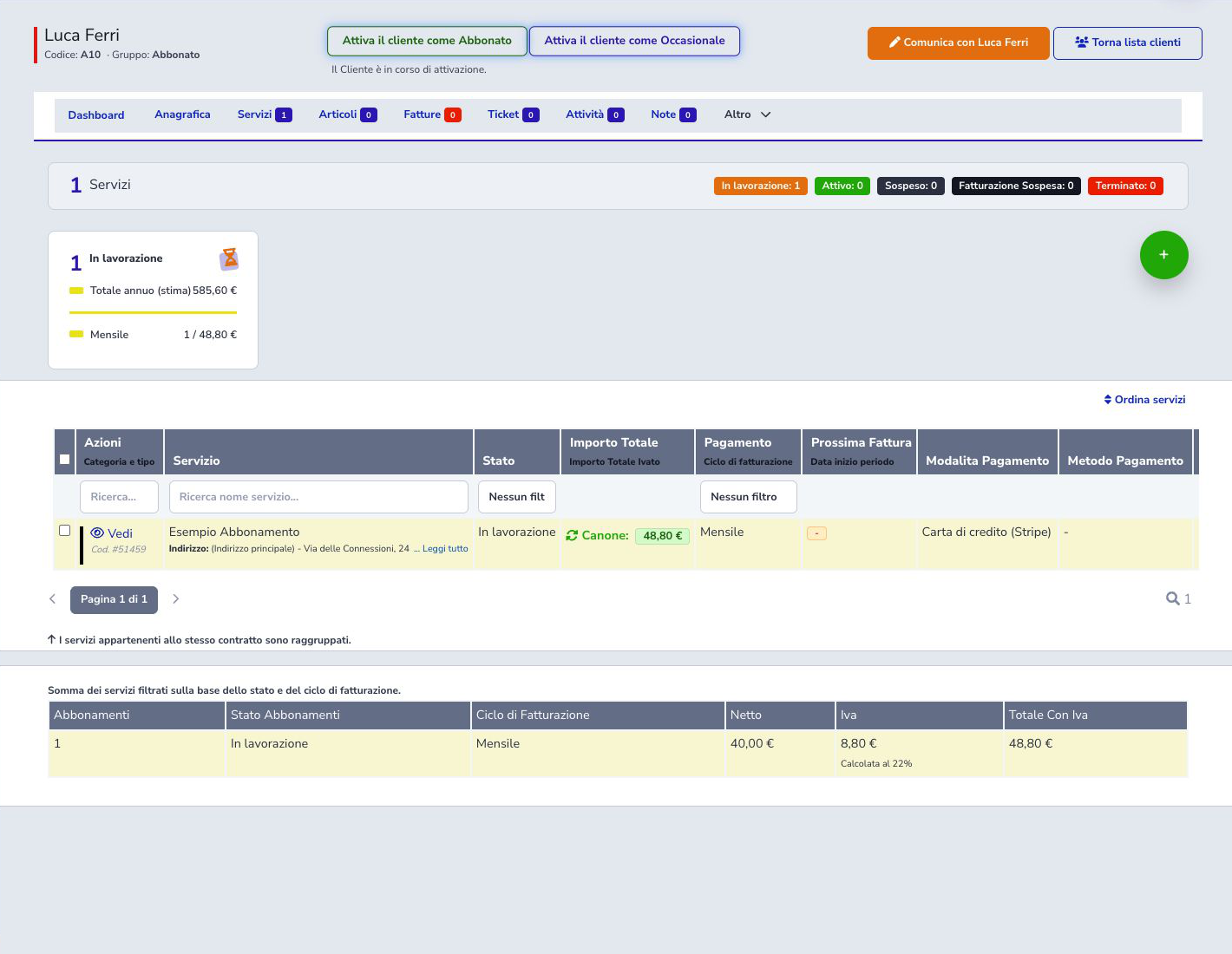This screenshot has height=954, width=1232.
Task: Click the Ordina servizi link
Action: 1144,400
